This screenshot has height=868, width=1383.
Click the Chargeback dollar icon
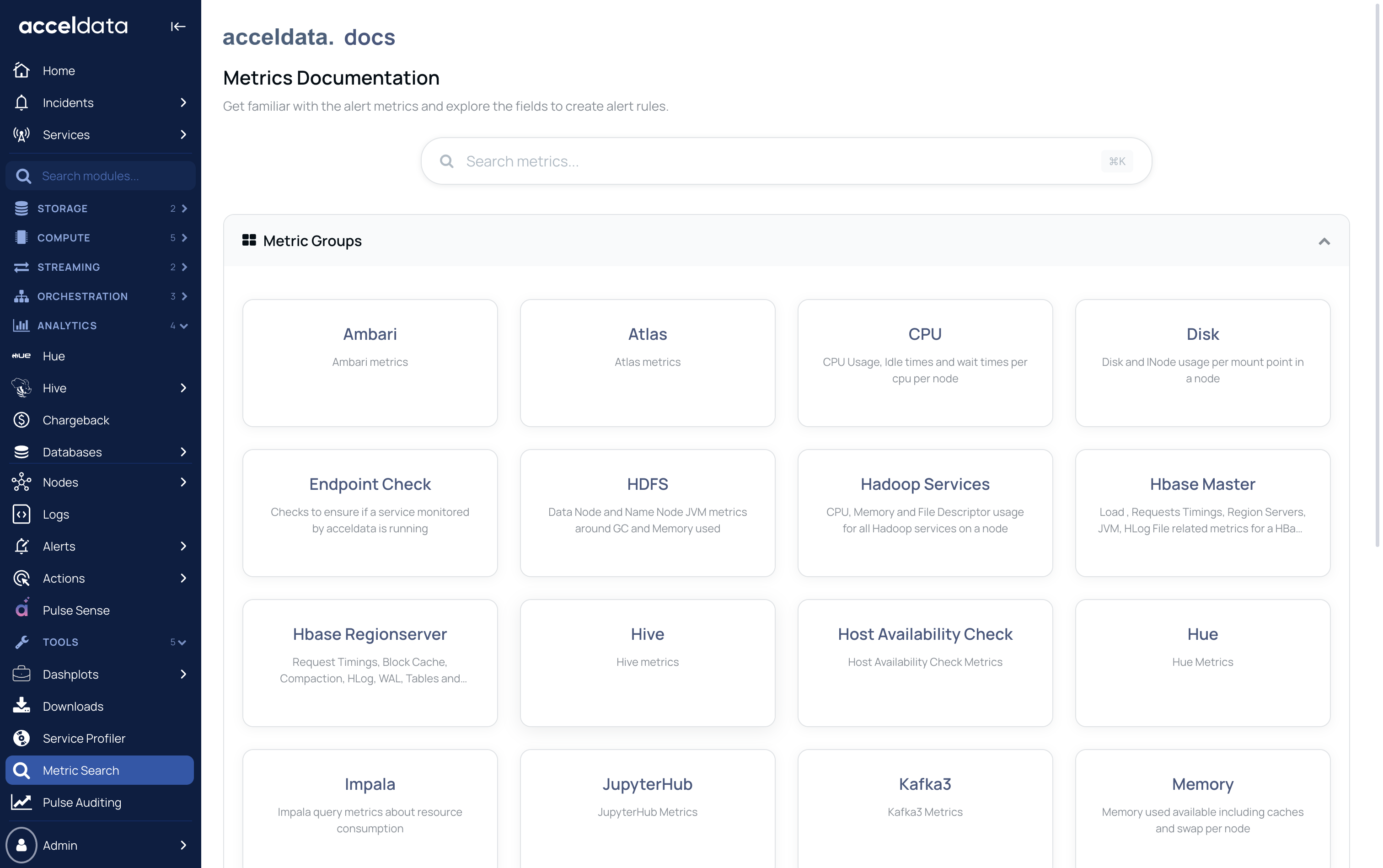pos(22,420)
